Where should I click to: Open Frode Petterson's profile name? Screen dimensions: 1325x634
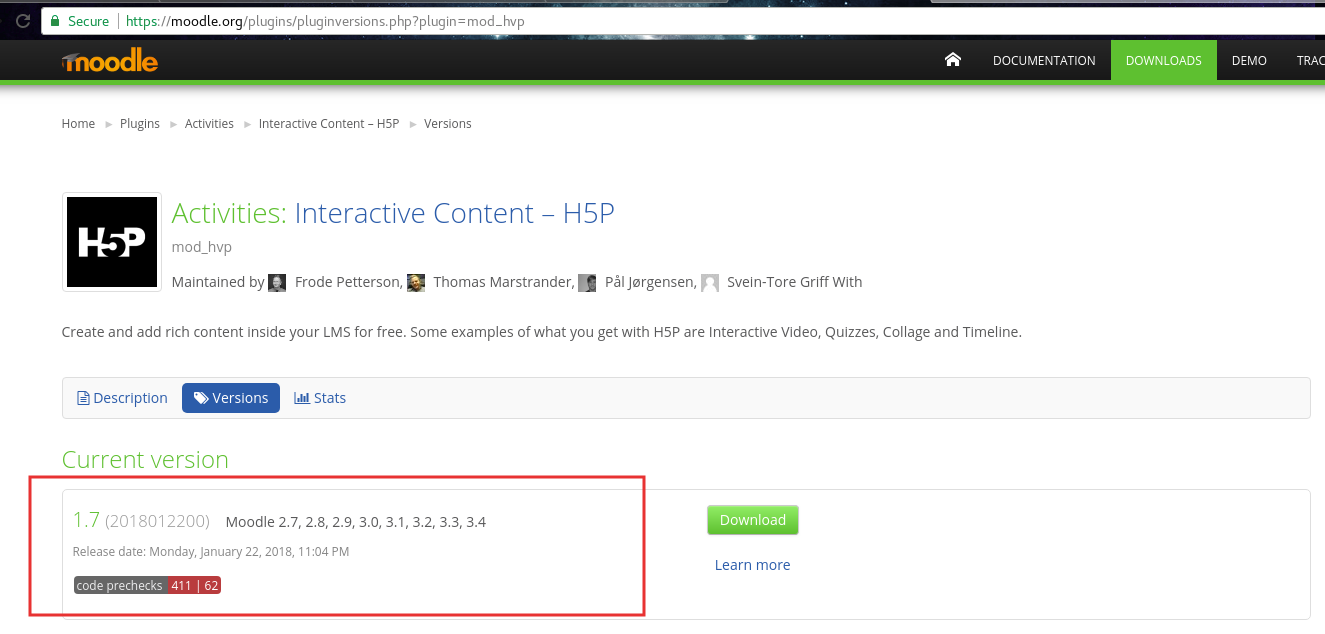tap(348, 282)
